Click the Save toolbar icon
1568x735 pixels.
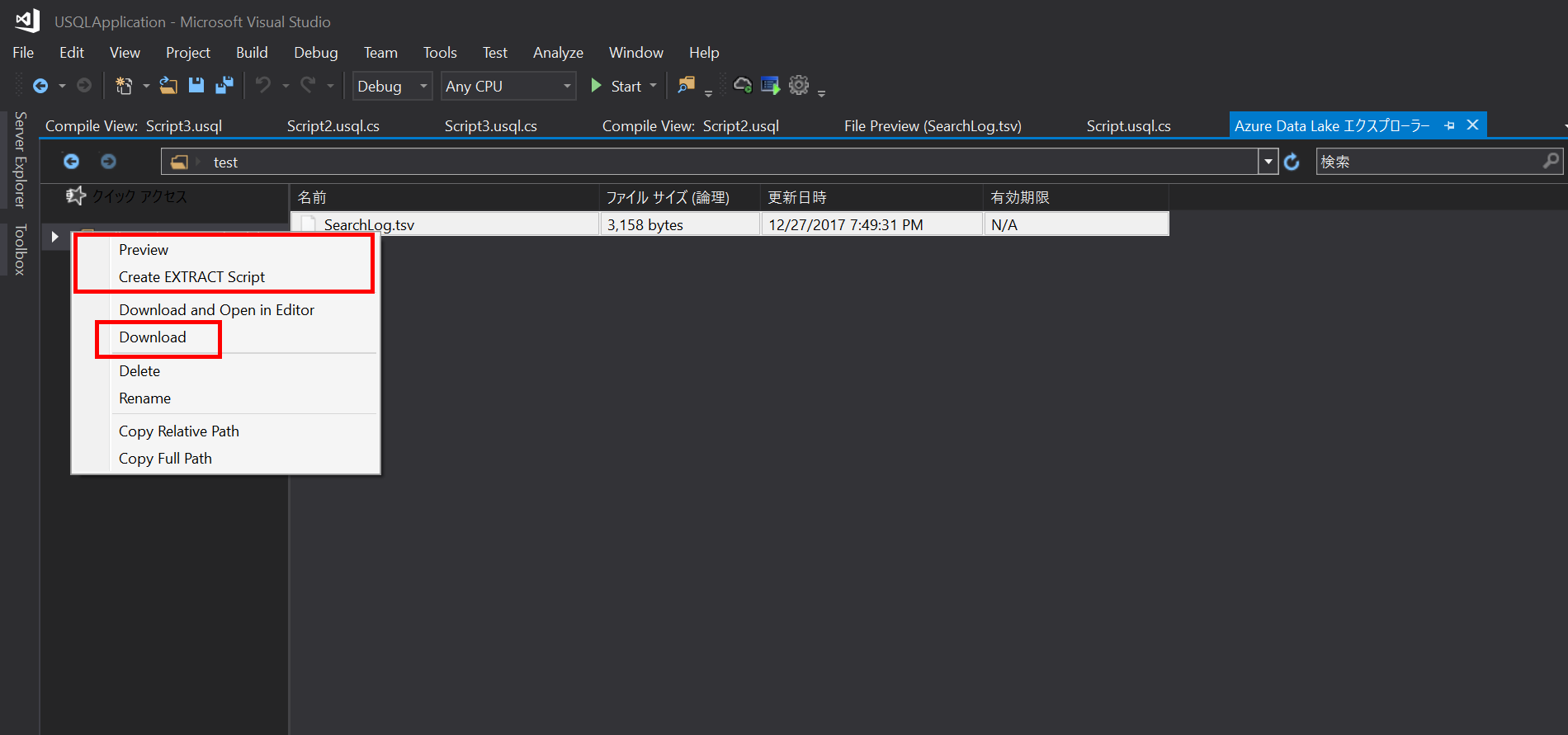click(196, 86)
